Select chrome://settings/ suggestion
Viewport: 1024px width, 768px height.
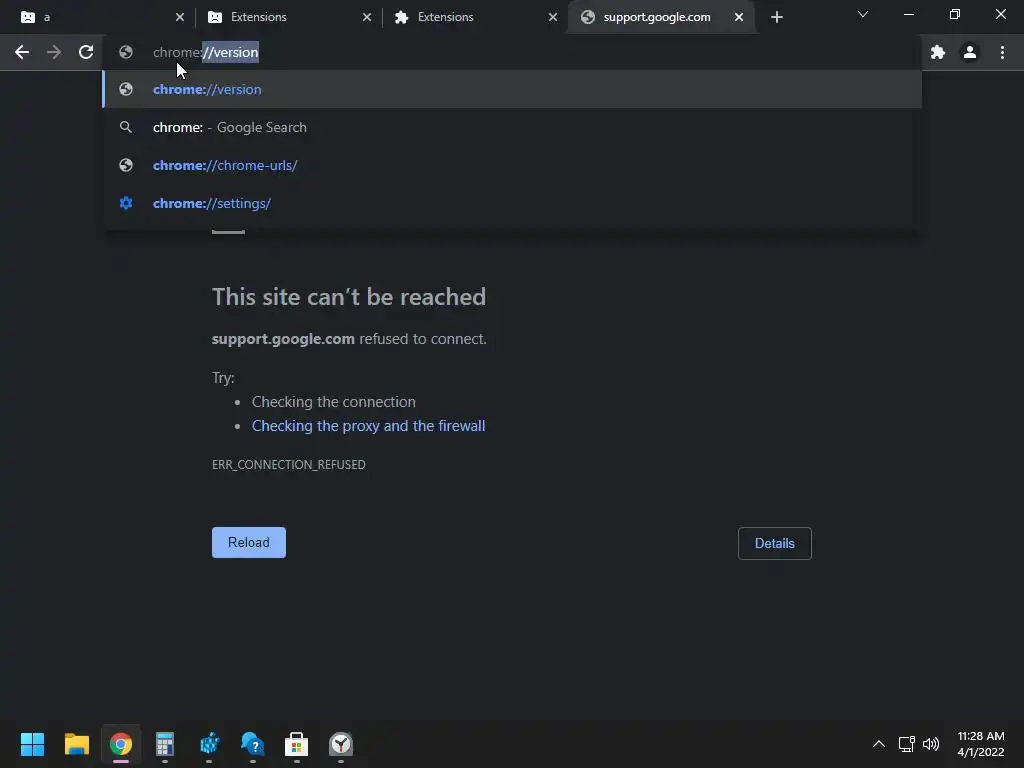pos(512,203)
